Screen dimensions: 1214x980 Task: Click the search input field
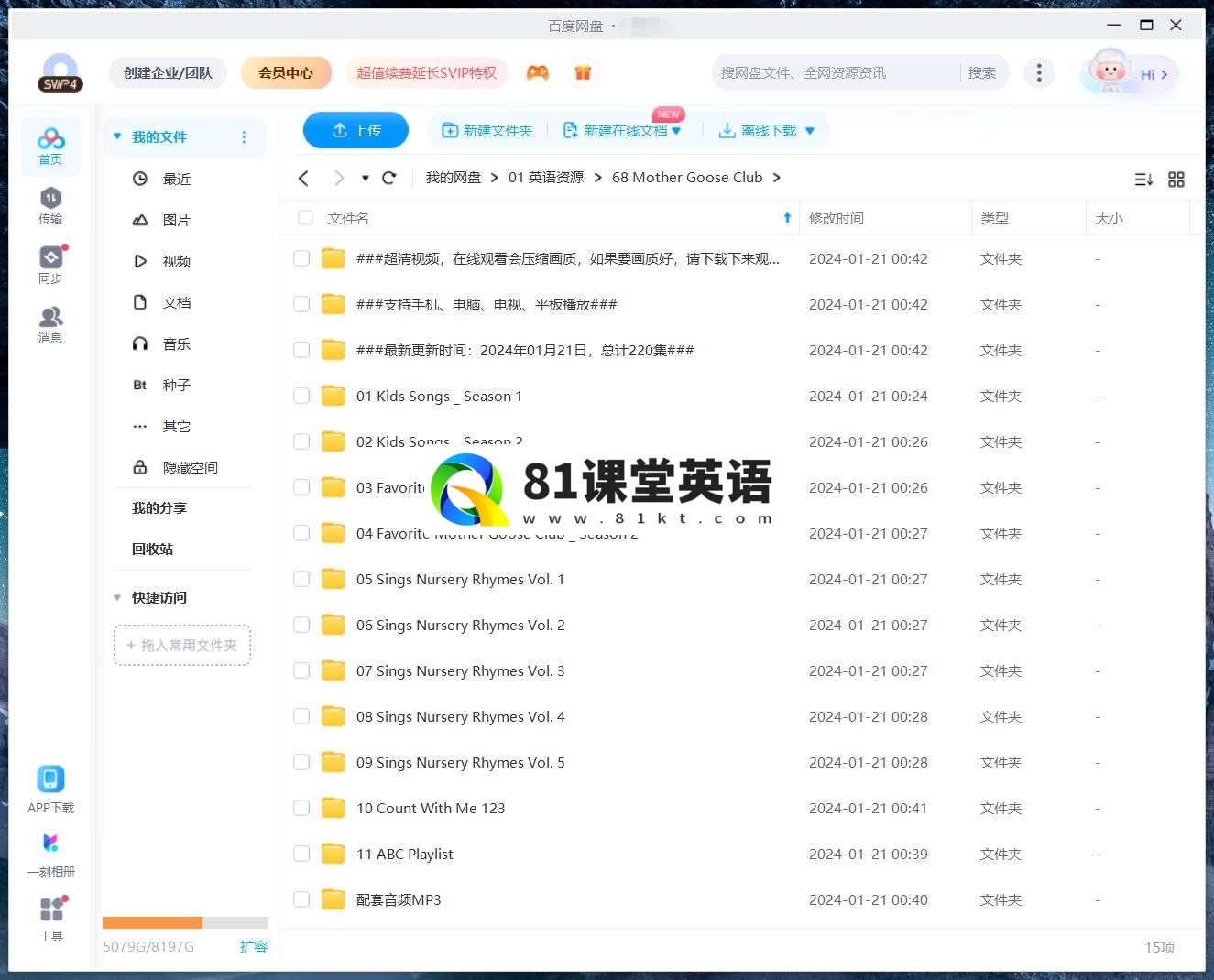(x=836, y=72)
